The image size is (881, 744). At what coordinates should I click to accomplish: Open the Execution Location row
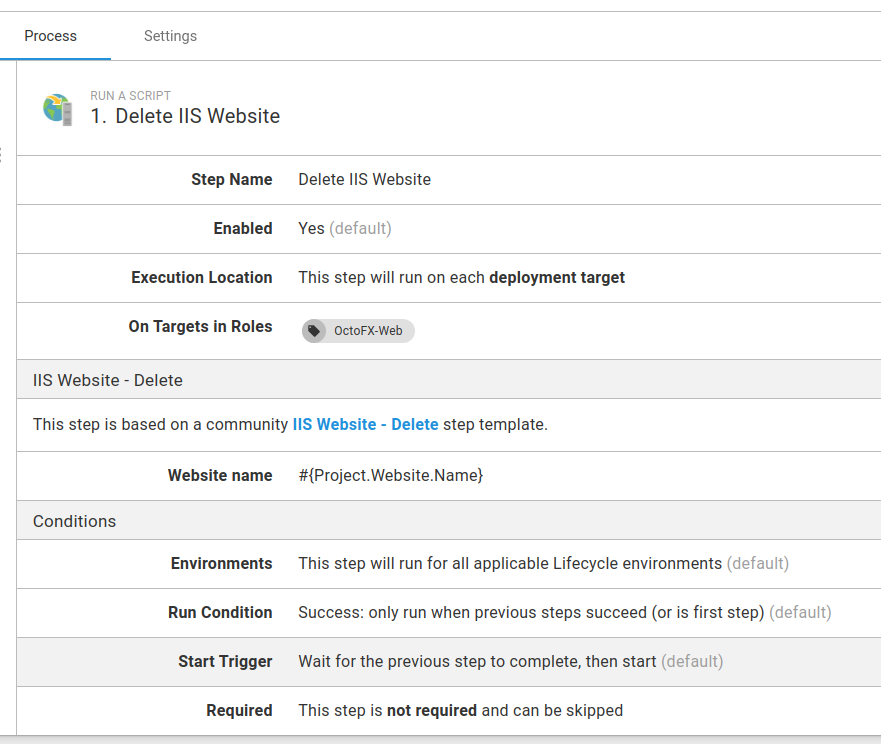point(448,278)
